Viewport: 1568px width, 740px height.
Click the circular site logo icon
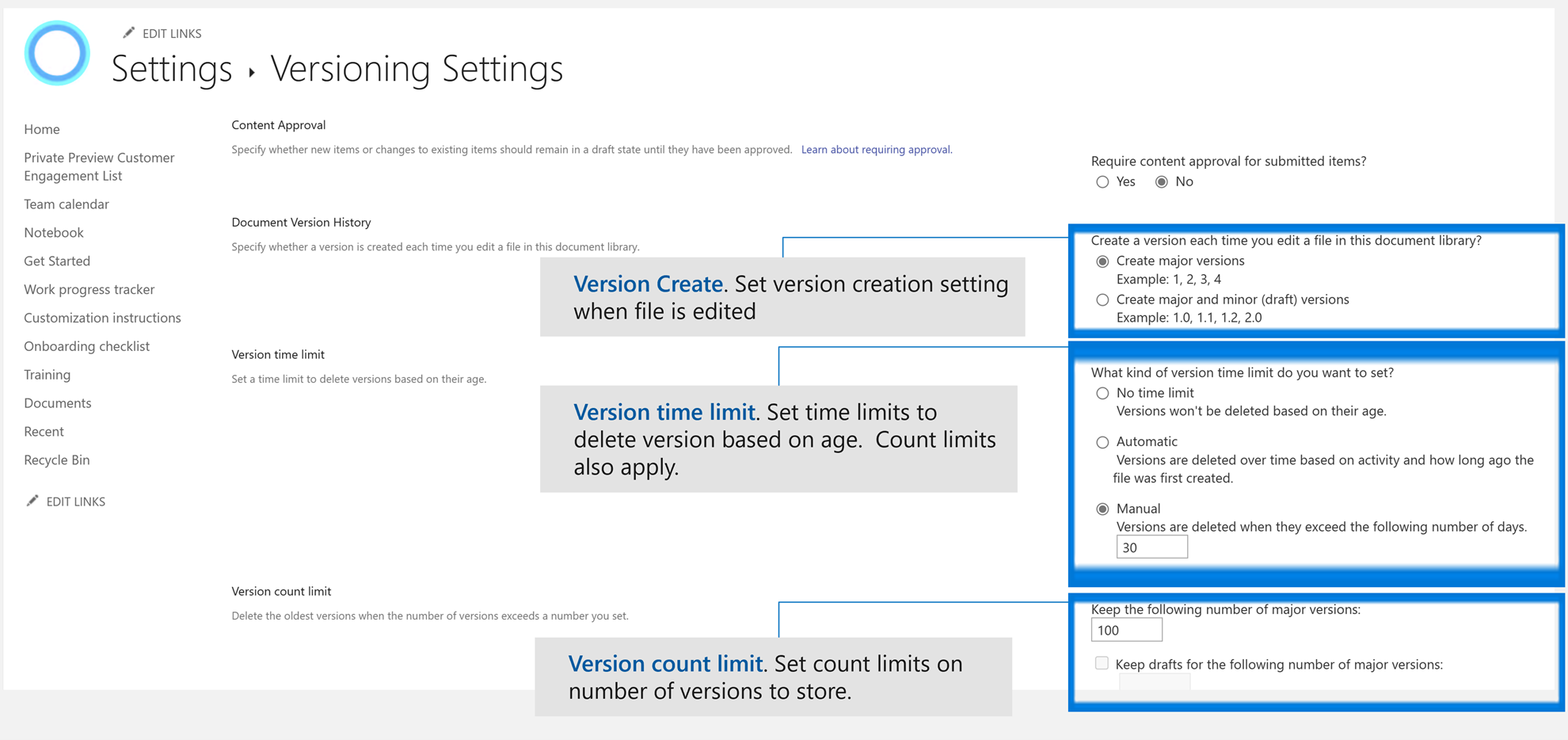click(57, 53)
